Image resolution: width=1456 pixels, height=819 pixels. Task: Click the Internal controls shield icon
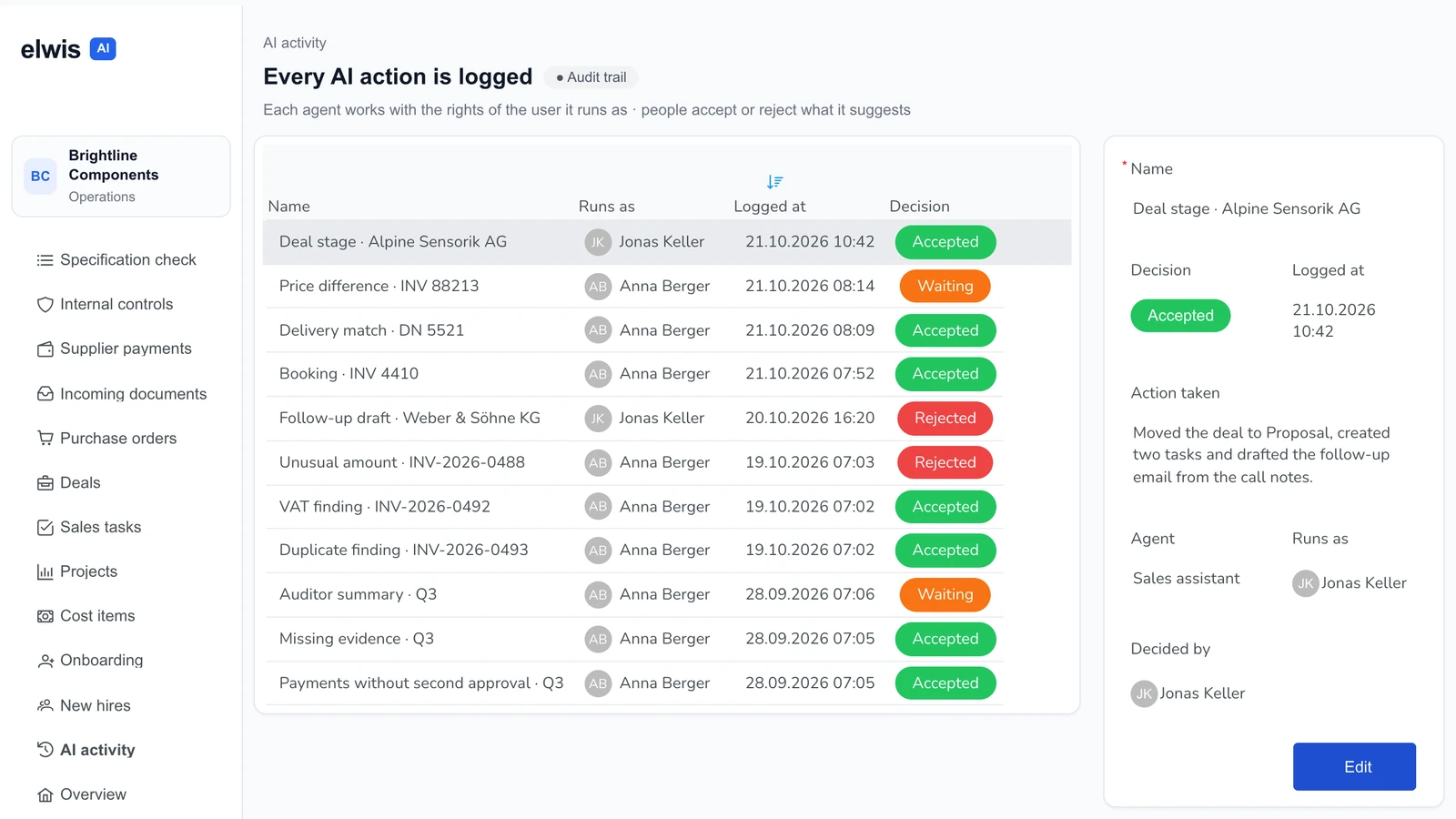(x=45, y=305)
